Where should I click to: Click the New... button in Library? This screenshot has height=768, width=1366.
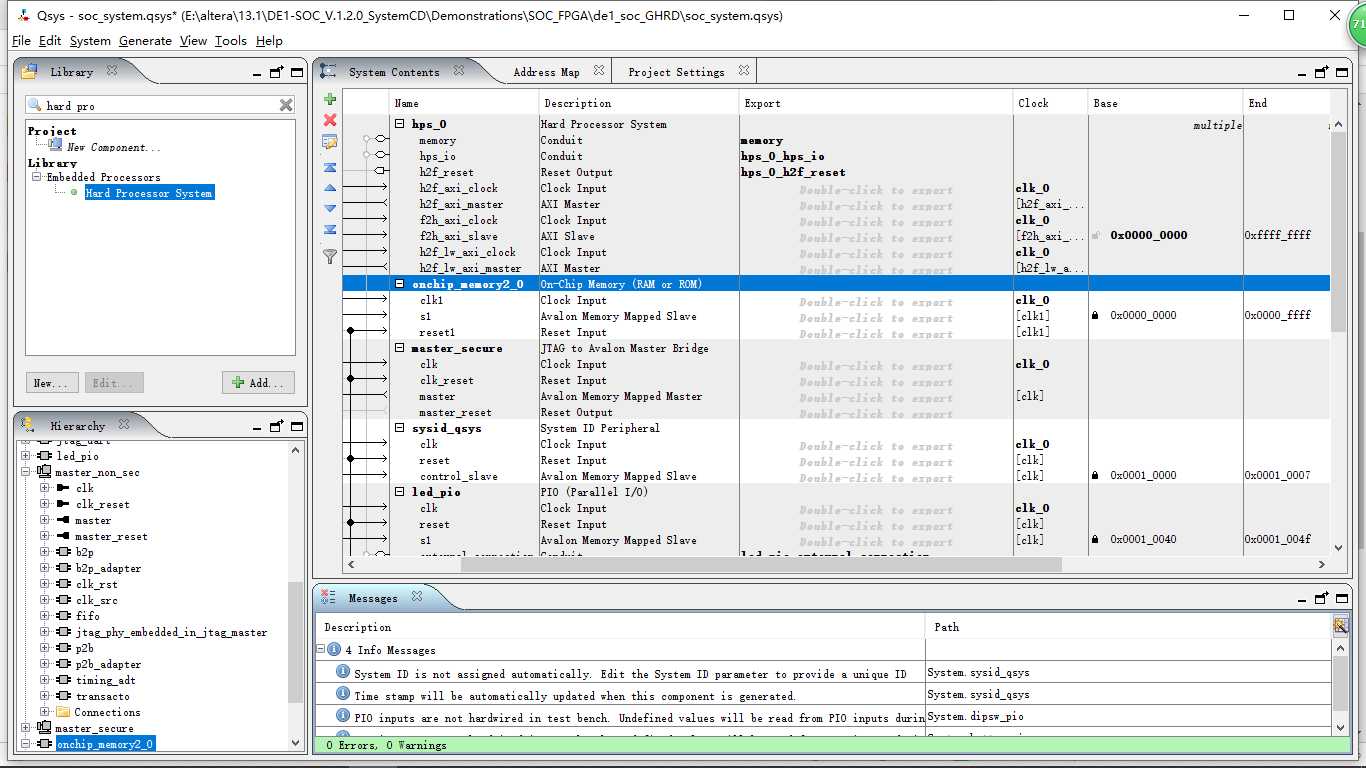tap(52, 383)
